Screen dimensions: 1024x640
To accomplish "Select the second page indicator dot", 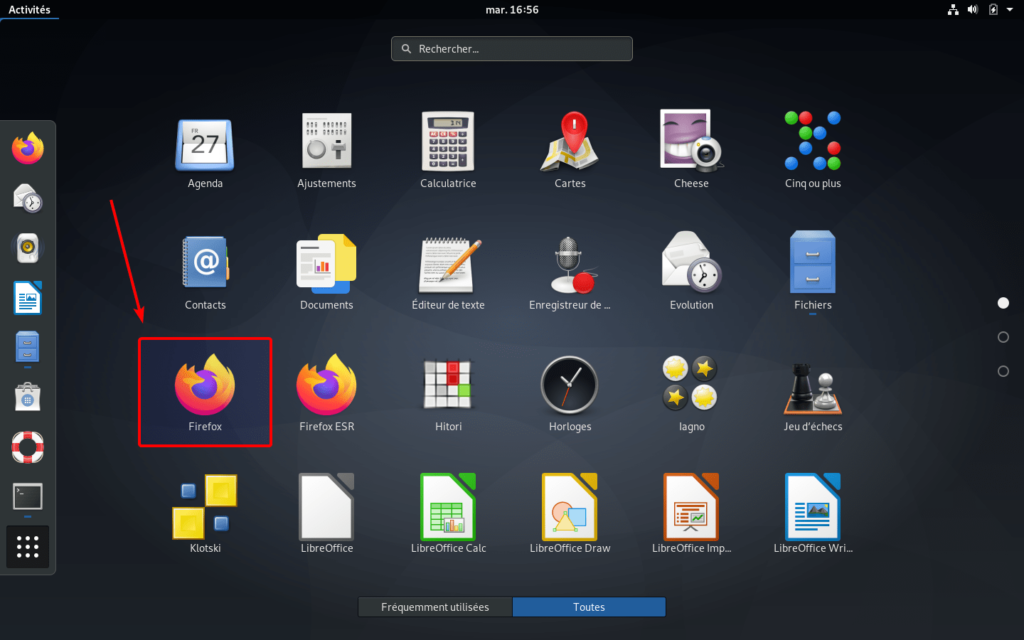I will 1003,337.
